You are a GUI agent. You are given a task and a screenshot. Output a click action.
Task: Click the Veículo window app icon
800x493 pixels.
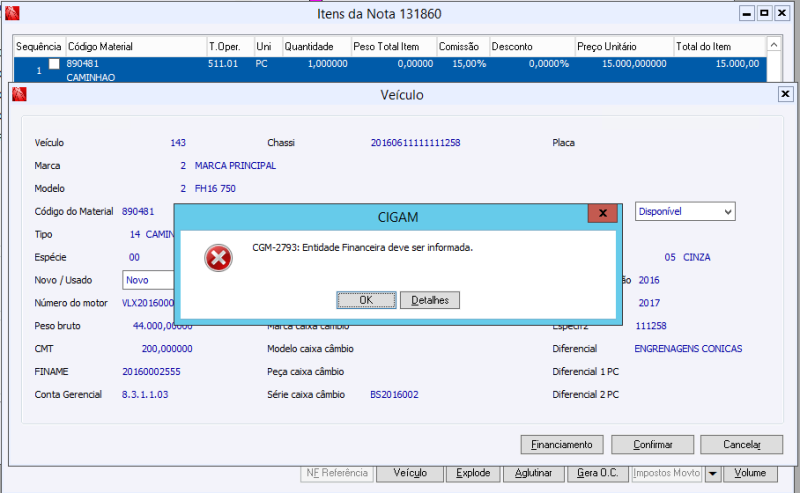tap(19, 94)
